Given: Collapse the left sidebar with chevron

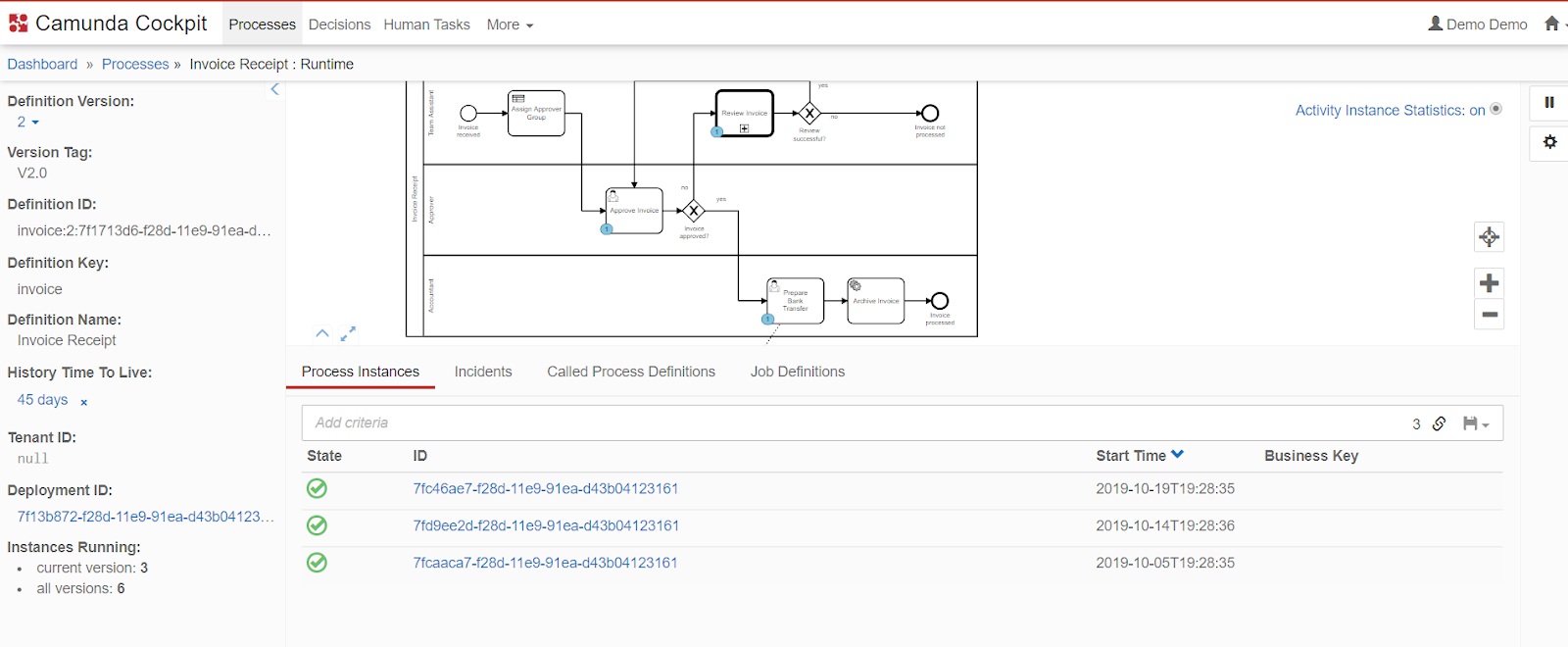Looking at the screenshot, I should click(x=274, y=89).
